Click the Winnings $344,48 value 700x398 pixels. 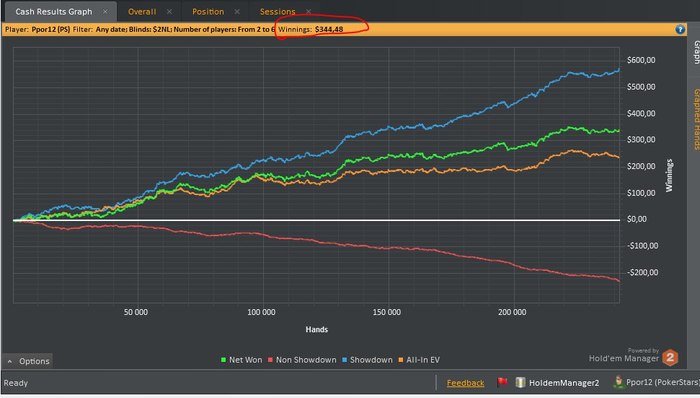click(x=329, y=29)
